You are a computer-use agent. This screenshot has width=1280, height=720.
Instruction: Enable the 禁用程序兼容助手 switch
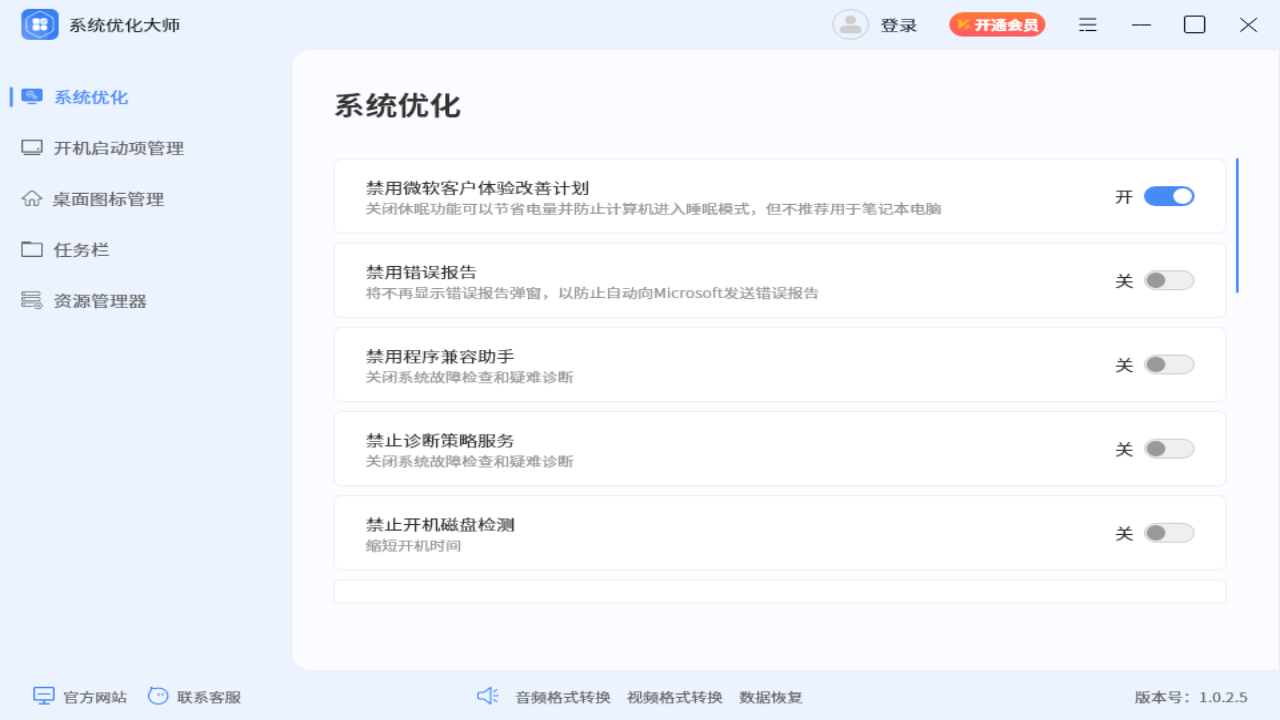1169,364
